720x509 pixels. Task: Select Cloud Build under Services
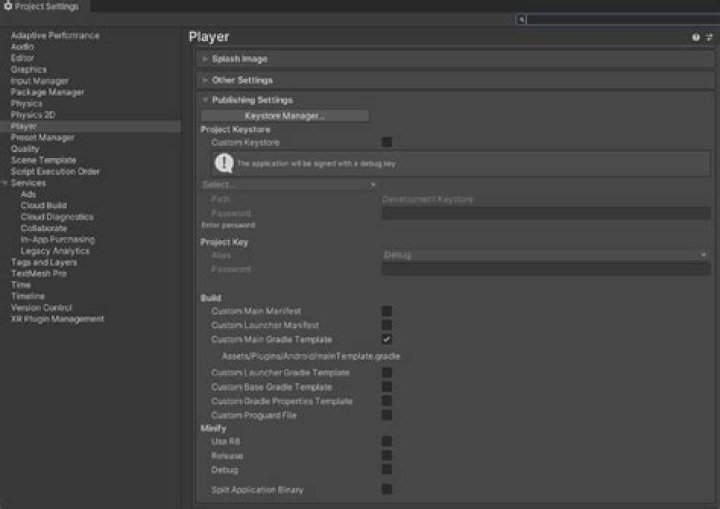tap(44, 205)
